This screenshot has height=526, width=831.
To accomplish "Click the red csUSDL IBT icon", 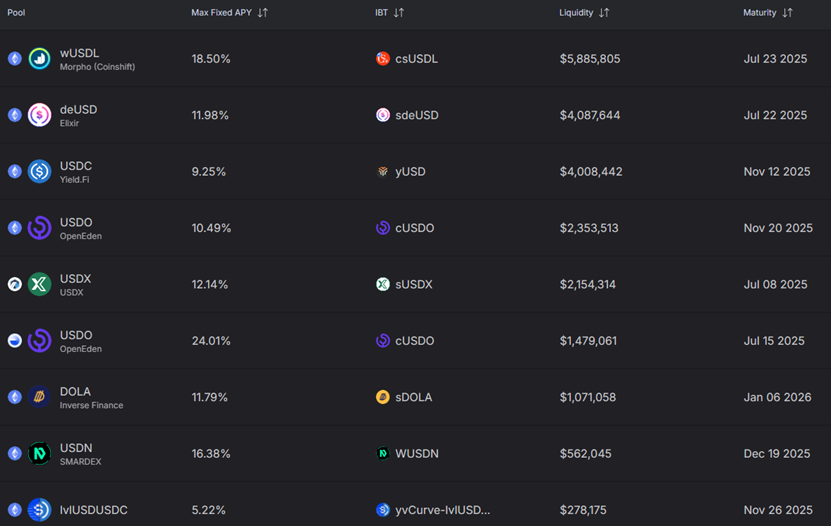I will click(x=382, y=59).
